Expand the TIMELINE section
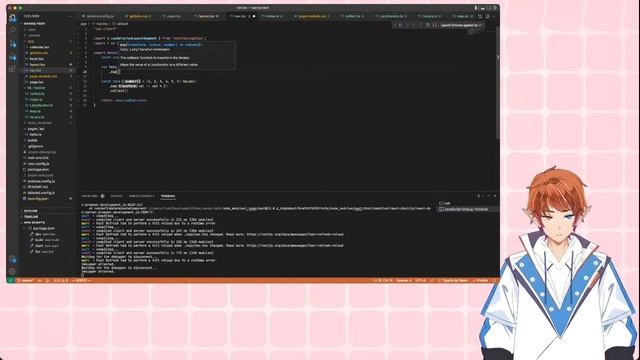The image size is (640, 360). (30, 217)
